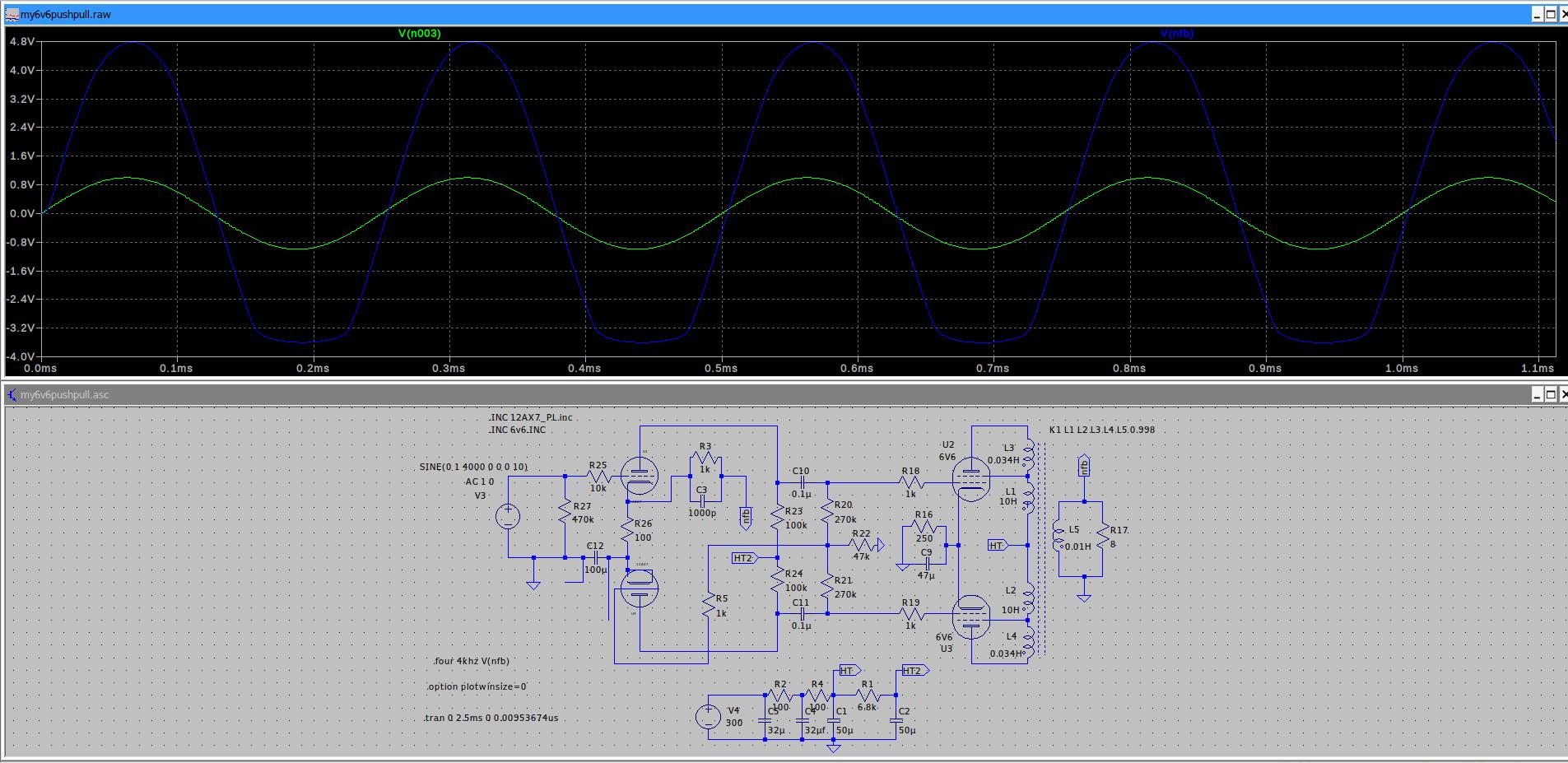Click the SINE(0.1 4000 0 0 0 10) text

pos(473,467)
